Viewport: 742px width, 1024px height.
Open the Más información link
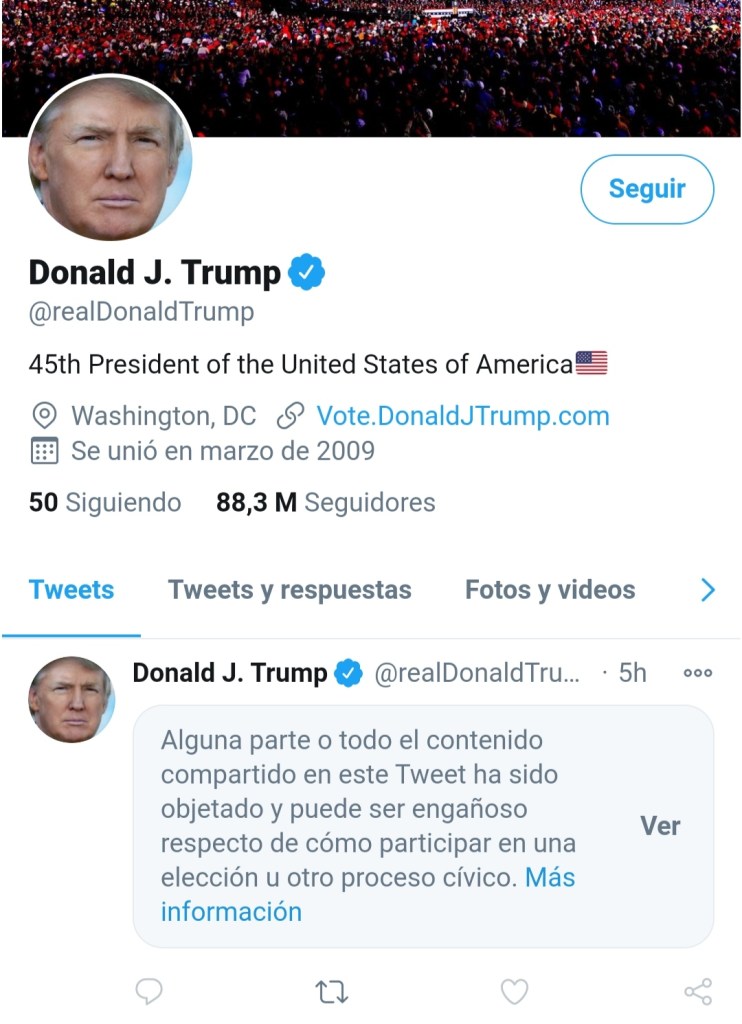click(368, 895)
